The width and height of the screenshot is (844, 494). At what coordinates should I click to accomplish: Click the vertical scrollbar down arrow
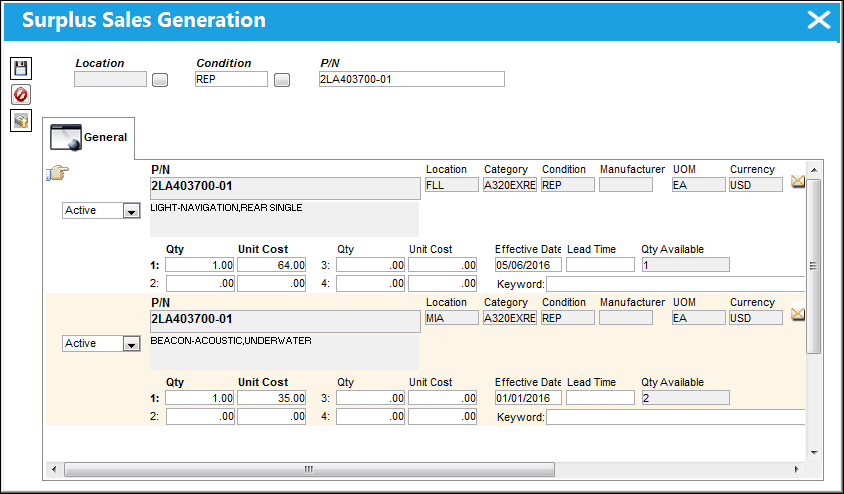(814, 453)
